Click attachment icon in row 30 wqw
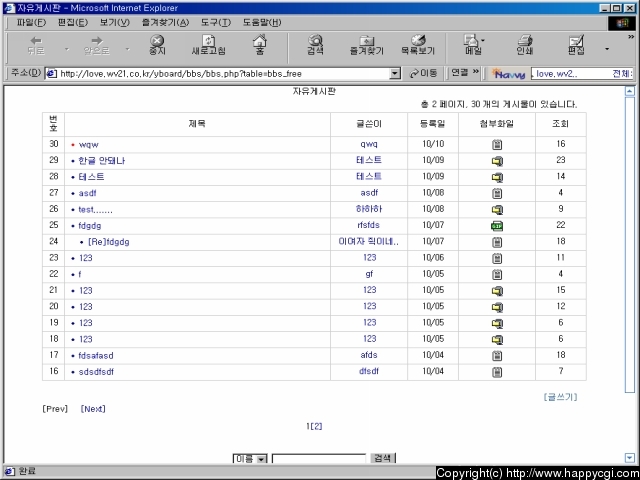 pyautogui.click(x=497, y=144)
